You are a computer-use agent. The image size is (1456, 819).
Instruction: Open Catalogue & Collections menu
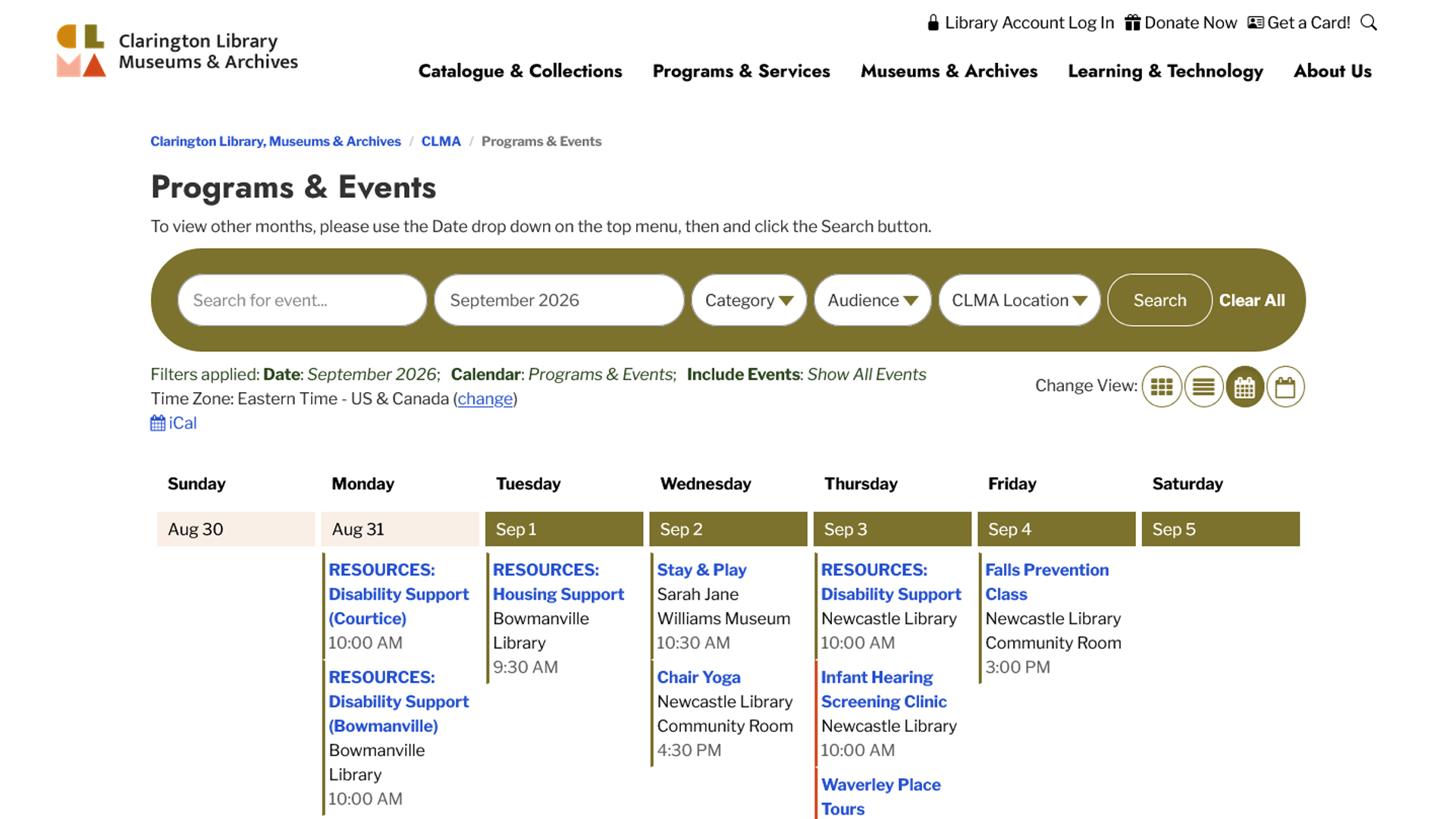click(x=520, y=71)
